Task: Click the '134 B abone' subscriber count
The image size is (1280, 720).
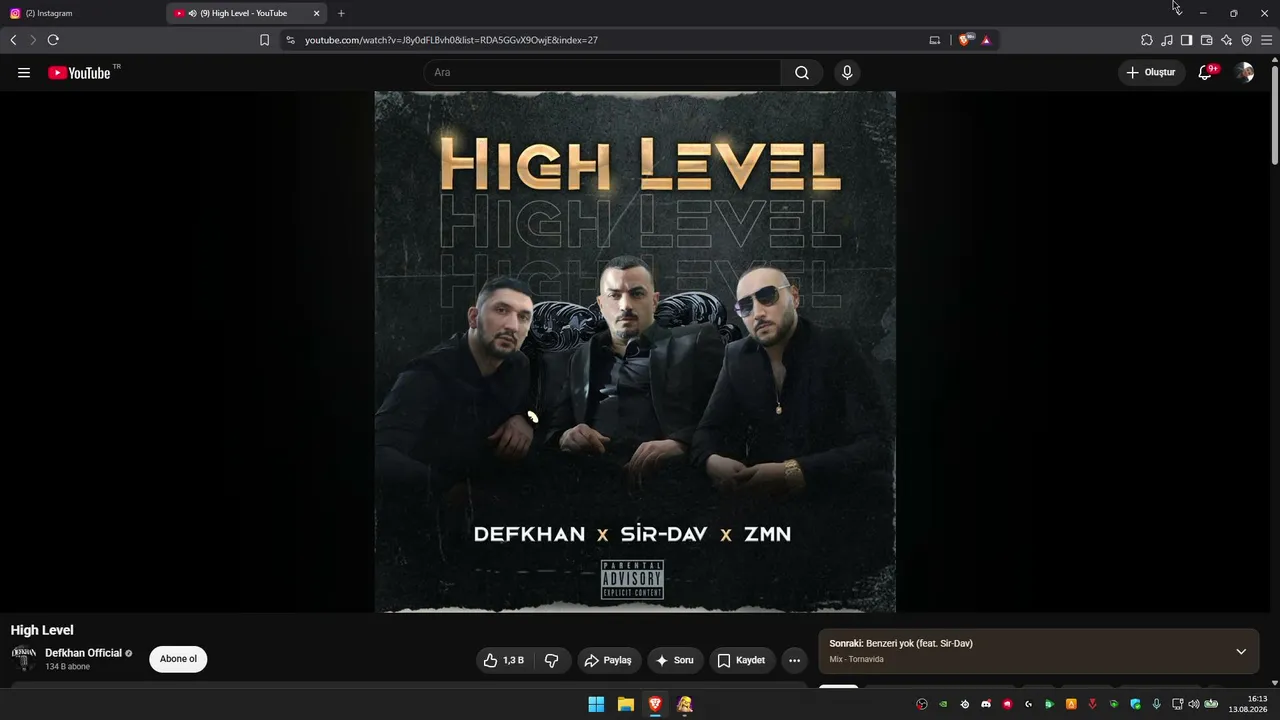Action: (67, 667)
